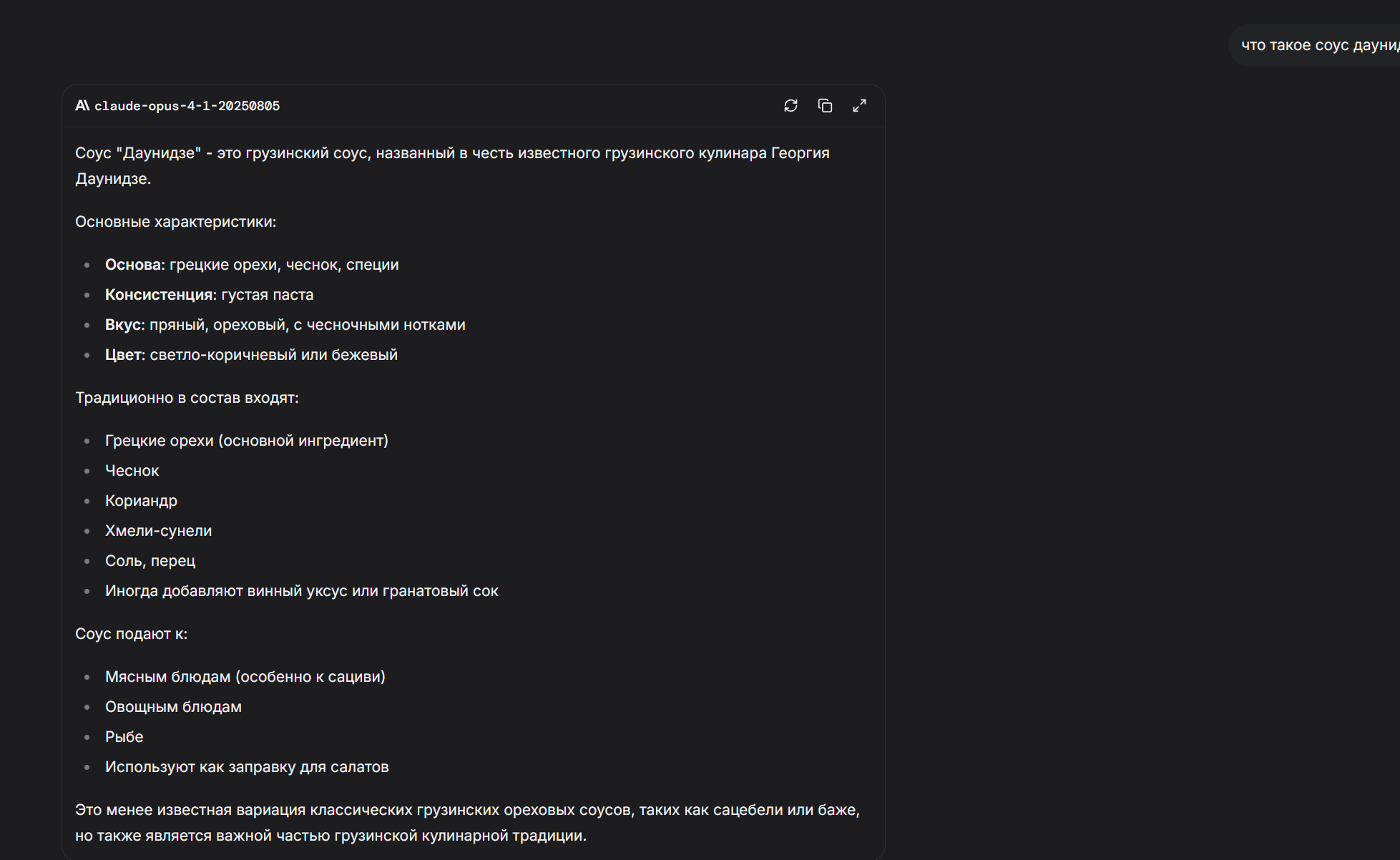The image size is (1400, 860).
Task: Click the Рыбе list item
Action: point(124,737)
